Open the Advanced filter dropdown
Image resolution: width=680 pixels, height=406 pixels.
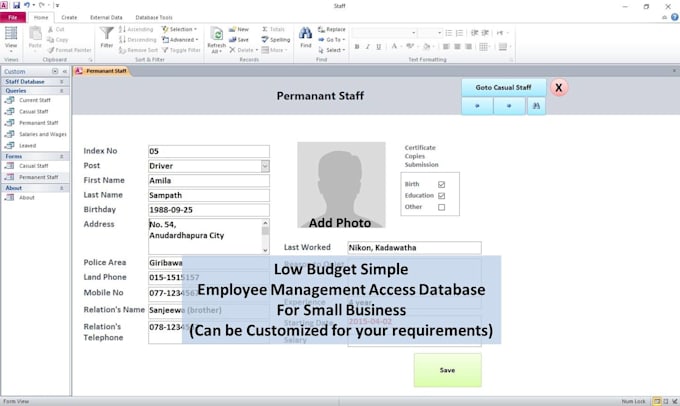180,39
